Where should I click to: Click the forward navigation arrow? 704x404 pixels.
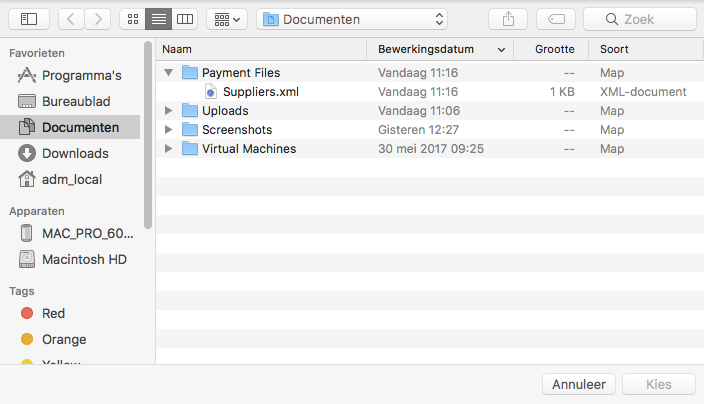point(98,19)
